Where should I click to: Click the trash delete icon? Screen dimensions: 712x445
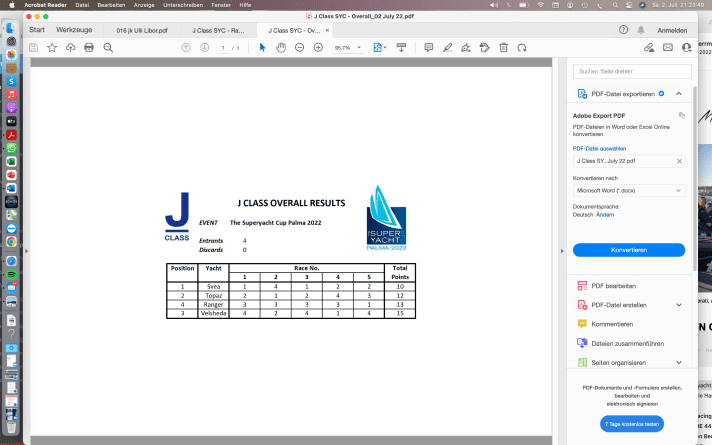point(503,47)
